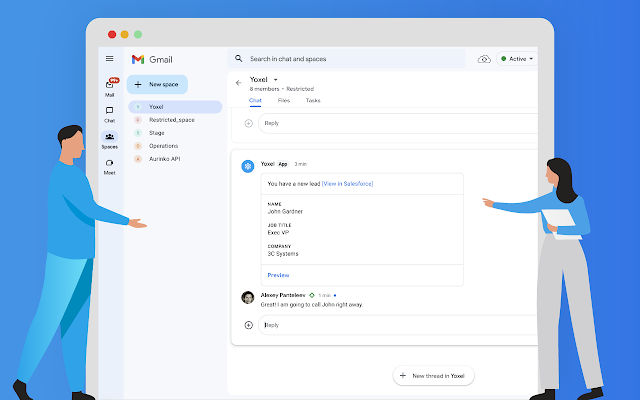Viewport: 640px width, 400px height.
Task: Click the Restricted_space avatar icon
Action: [138, 120]
